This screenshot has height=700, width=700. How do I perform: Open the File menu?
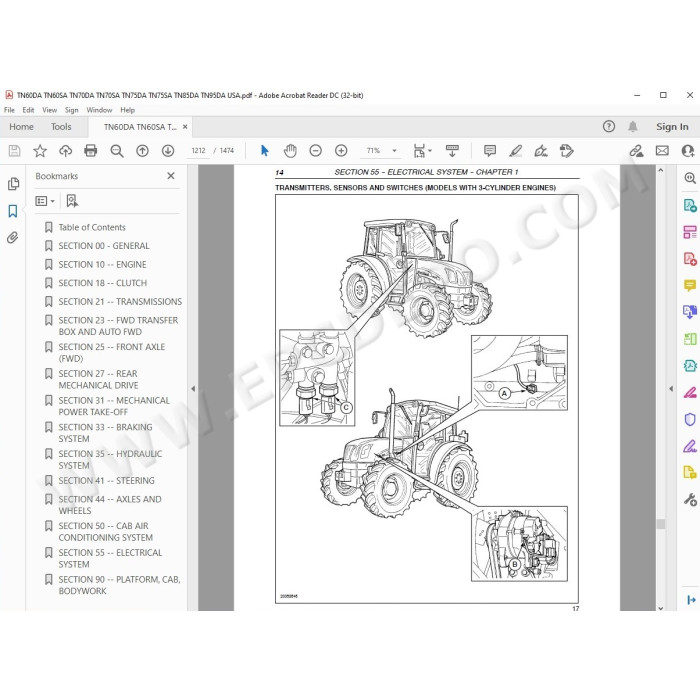[9, 110]
